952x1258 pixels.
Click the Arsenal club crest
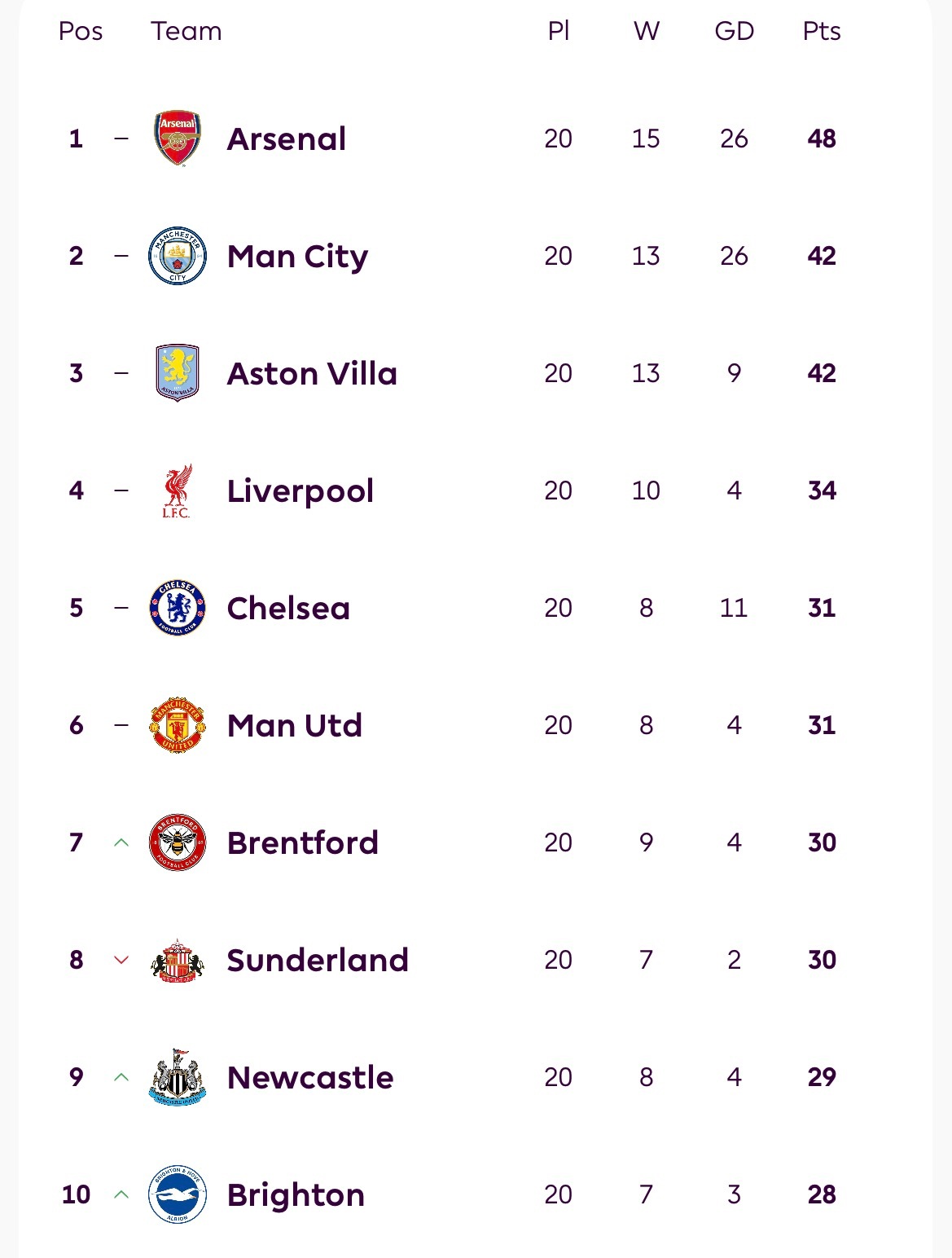click(178, 139)
